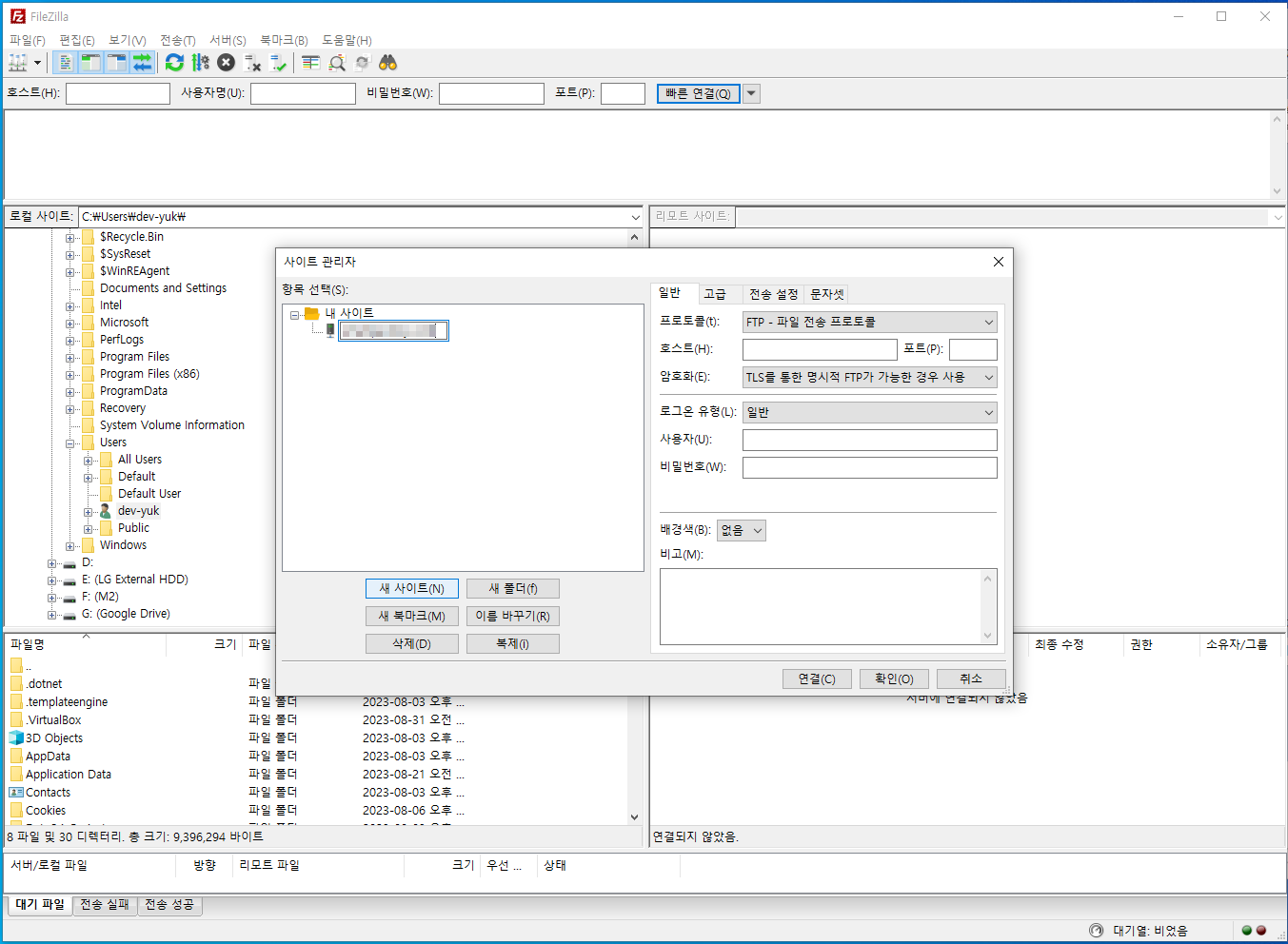Click the reconnect to last server icon
This screenshot has width=1288, height=944.
click(278, 63)
